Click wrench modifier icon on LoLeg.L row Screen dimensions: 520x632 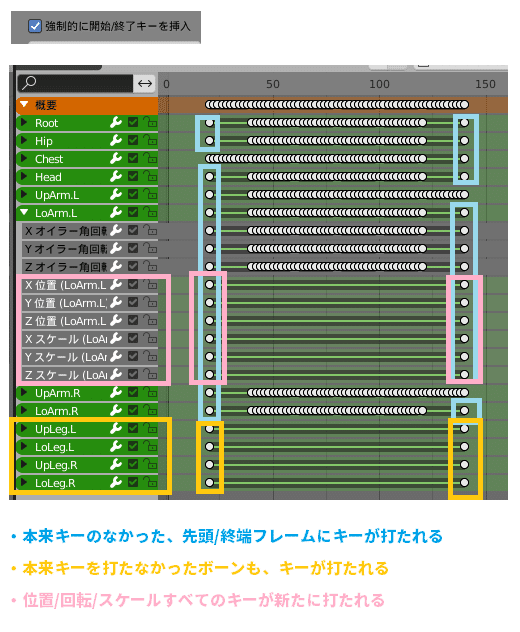(116, 447)
